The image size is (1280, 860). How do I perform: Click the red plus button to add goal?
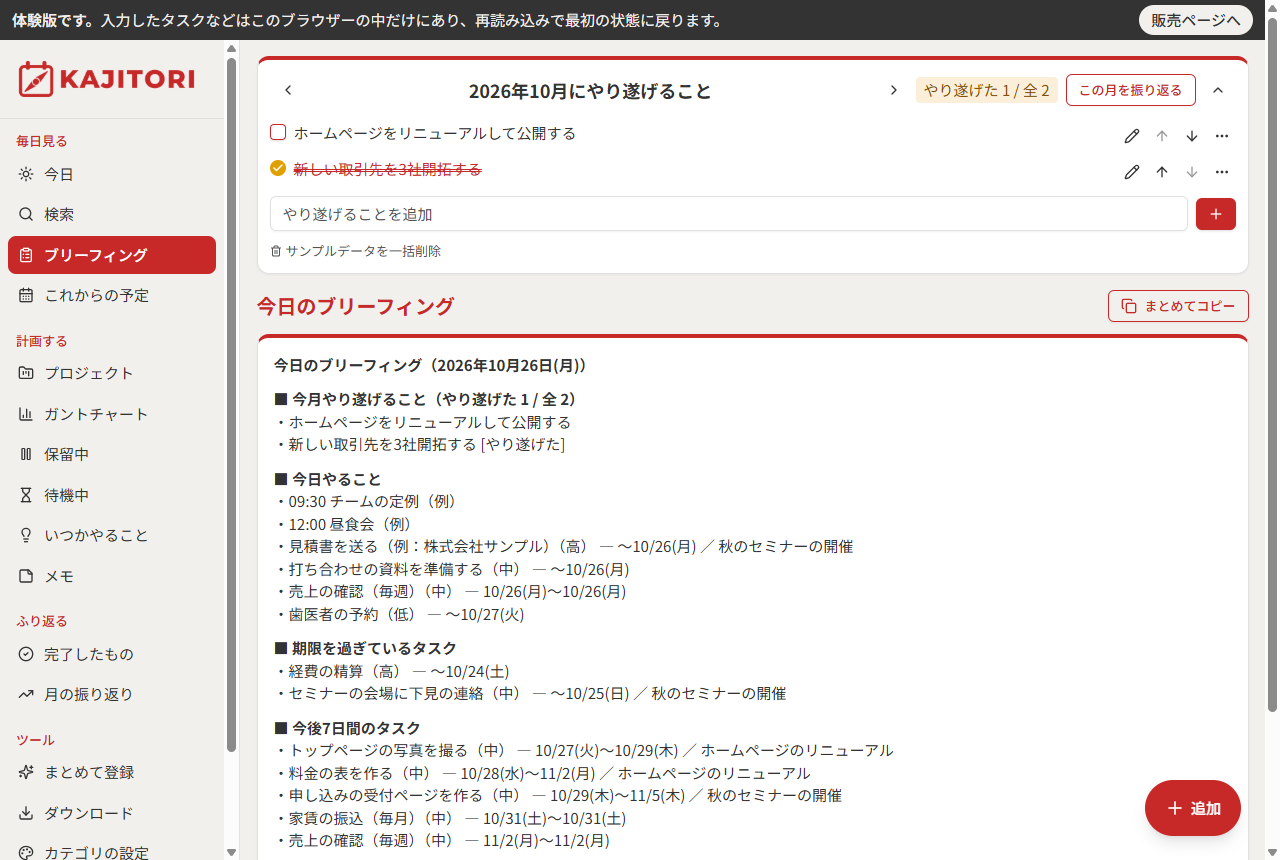pyautogui.click(x=1216, y=214)
